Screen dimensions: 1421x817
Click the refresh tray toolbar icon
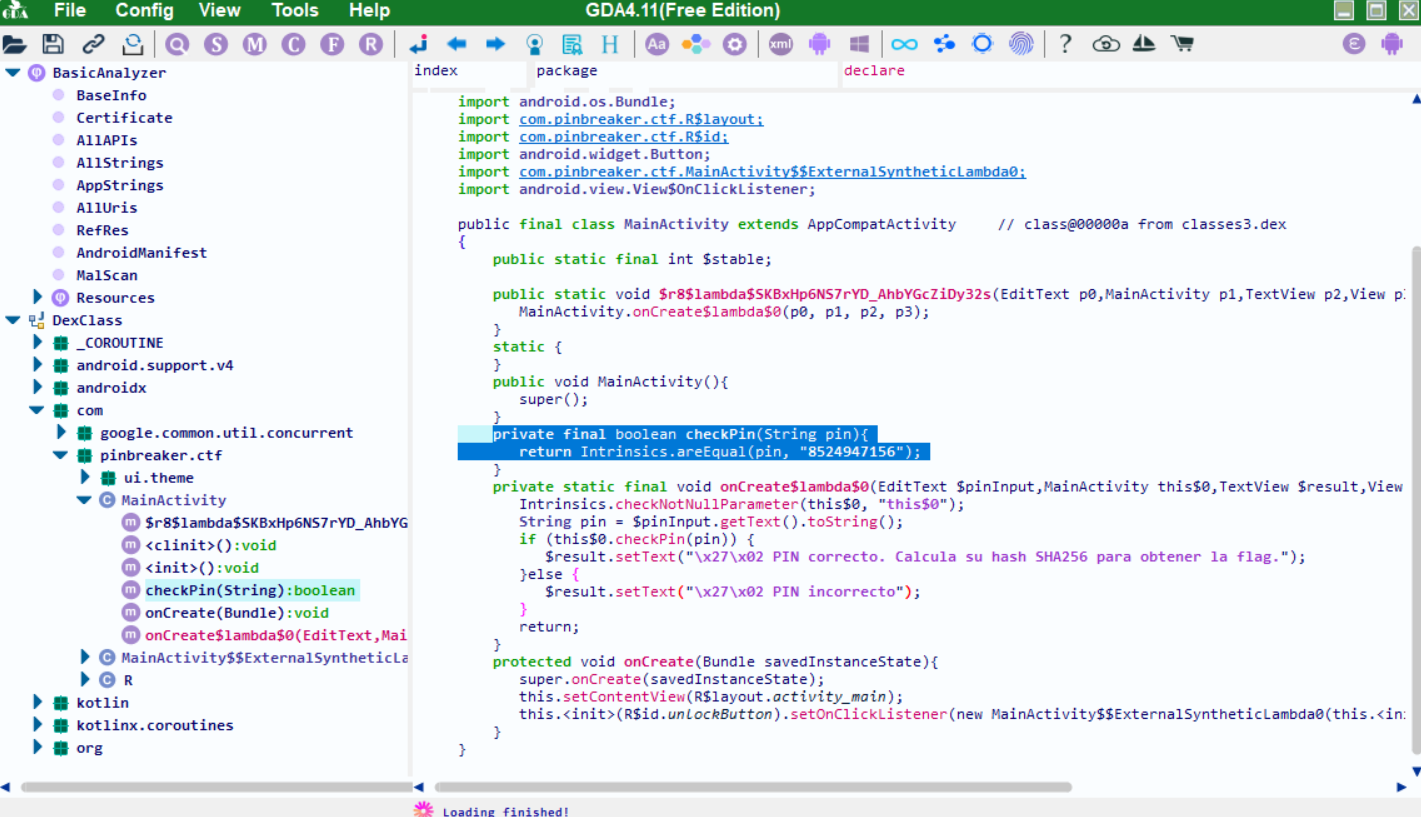click(x=132, y=44)
